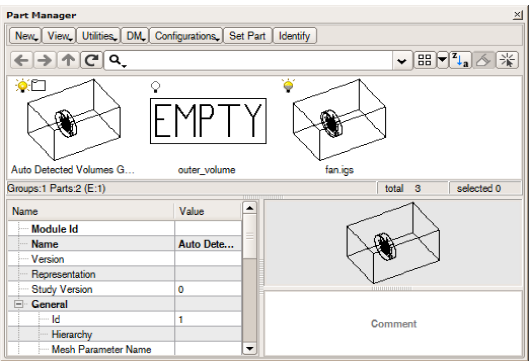Click the 'Groups:1 Parts:2 (E:1)' status text
Viewport: 531px width, 361px height.
pyautogui.click(x=56, y=188)
